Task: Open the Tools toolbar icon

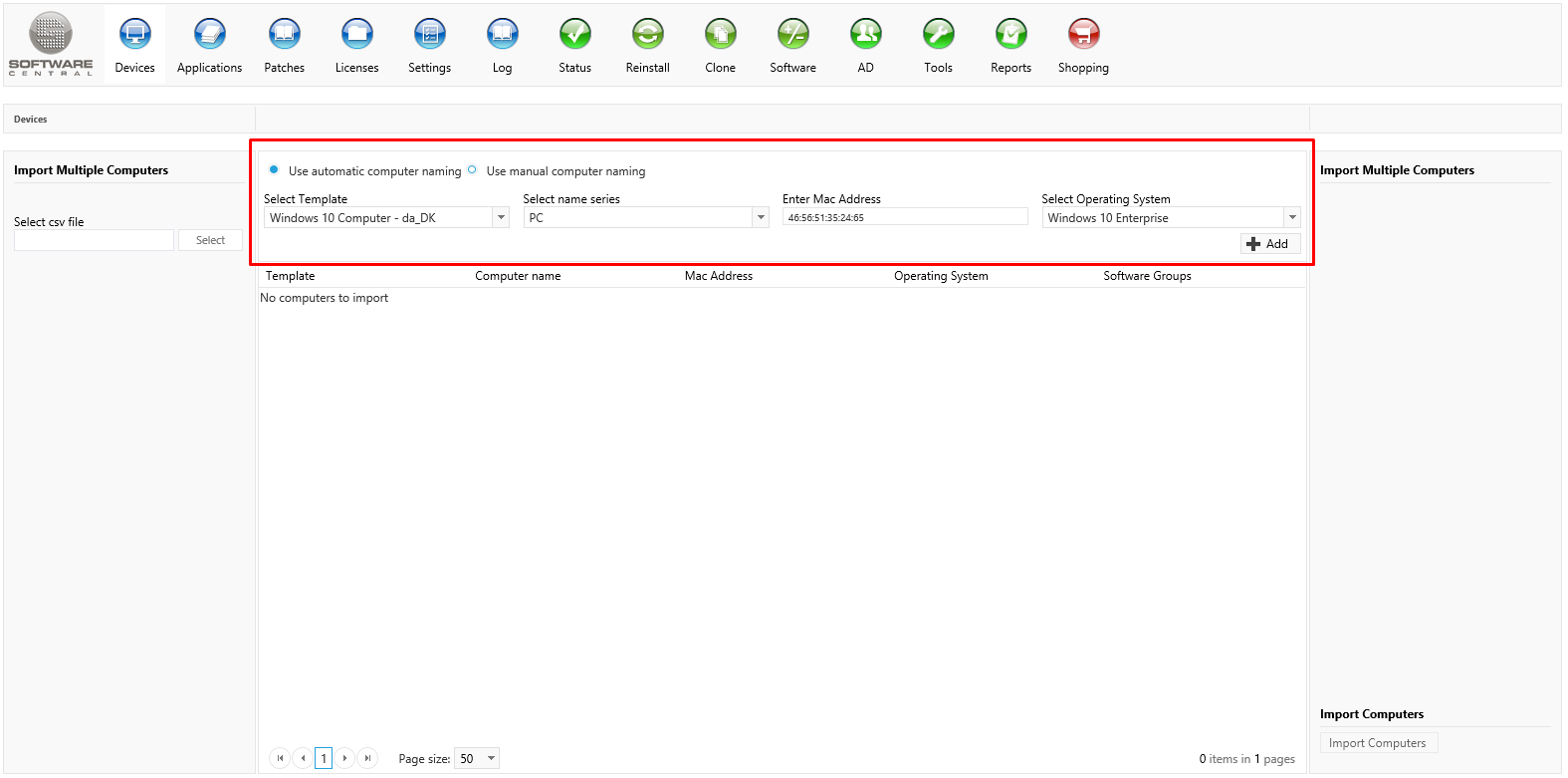Action: [939, 35]
